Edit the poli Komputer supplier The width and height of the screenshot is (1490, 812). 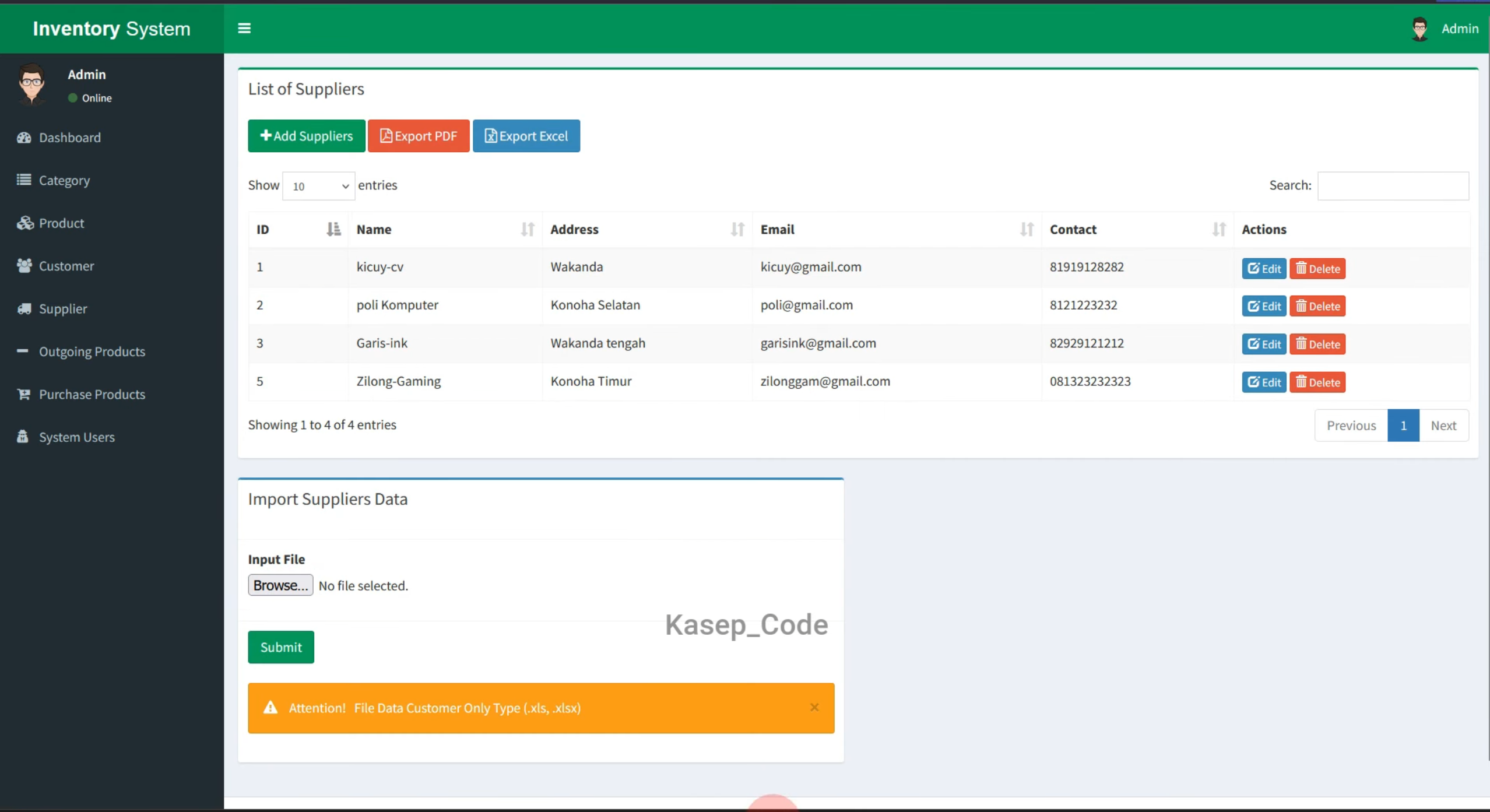1264,306
